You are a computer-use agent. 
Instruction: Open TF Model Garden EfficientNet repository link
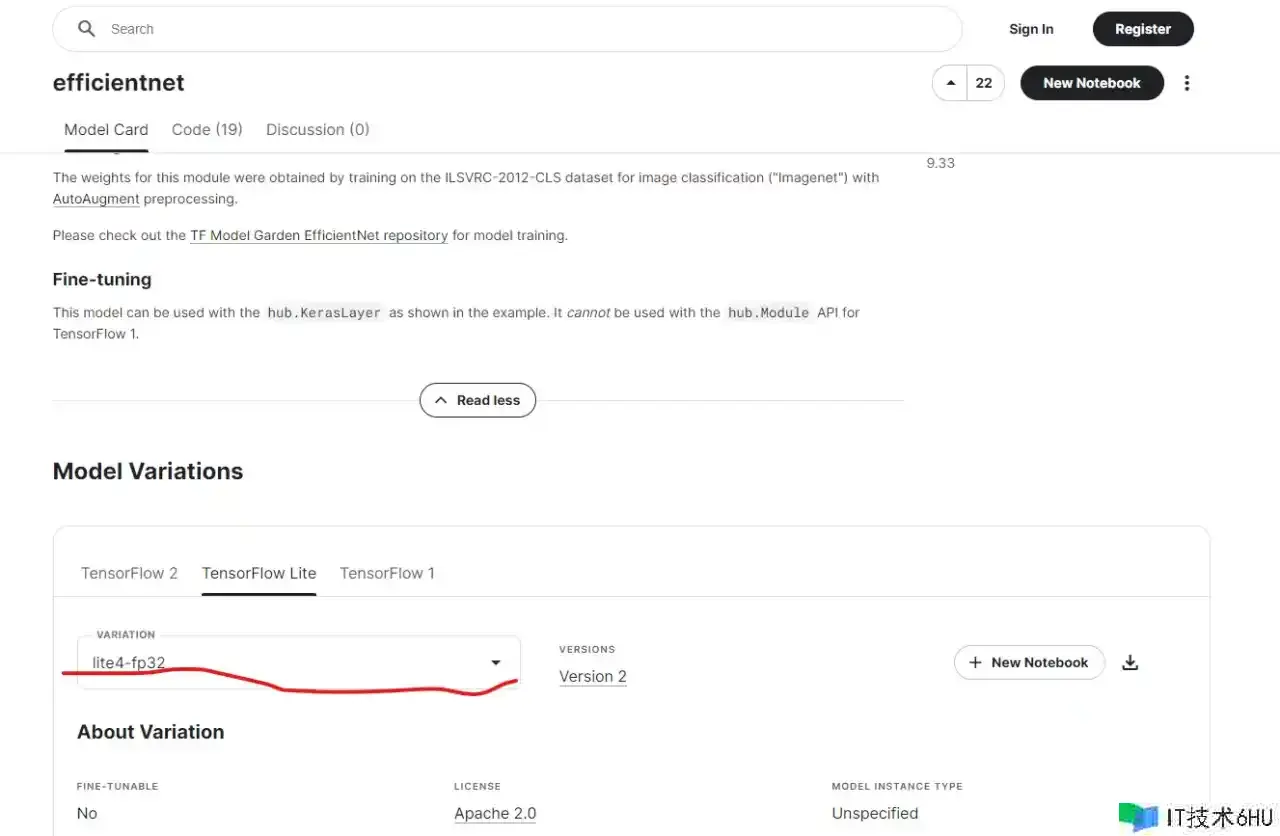click(319, 236)
